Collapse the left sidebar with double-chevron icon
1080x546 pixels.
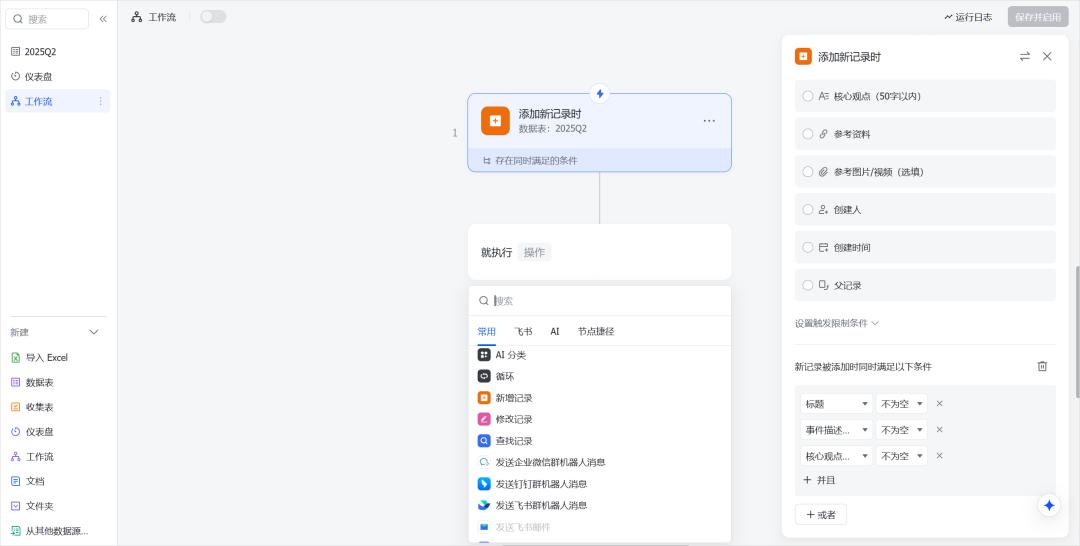click(103, 19)
